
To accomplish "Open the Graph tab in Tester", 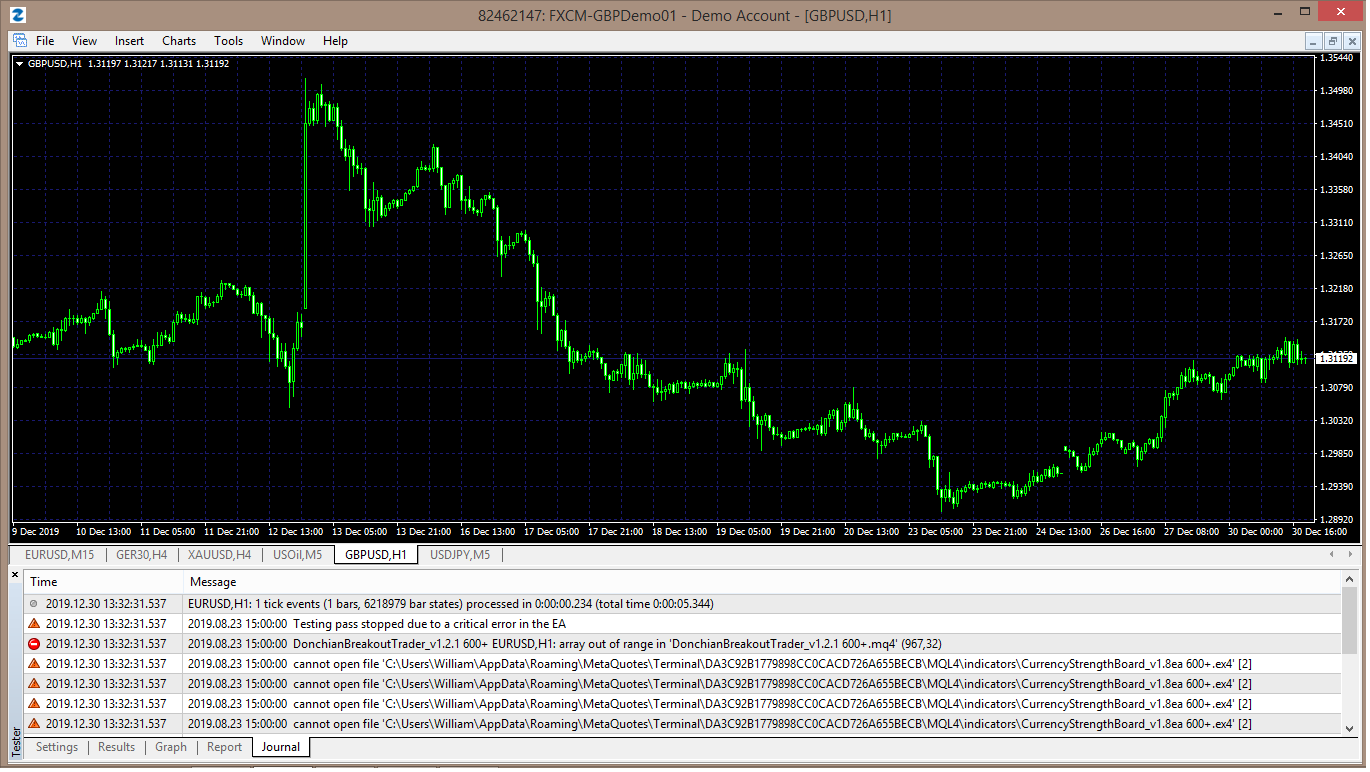I will pos(171,747).
